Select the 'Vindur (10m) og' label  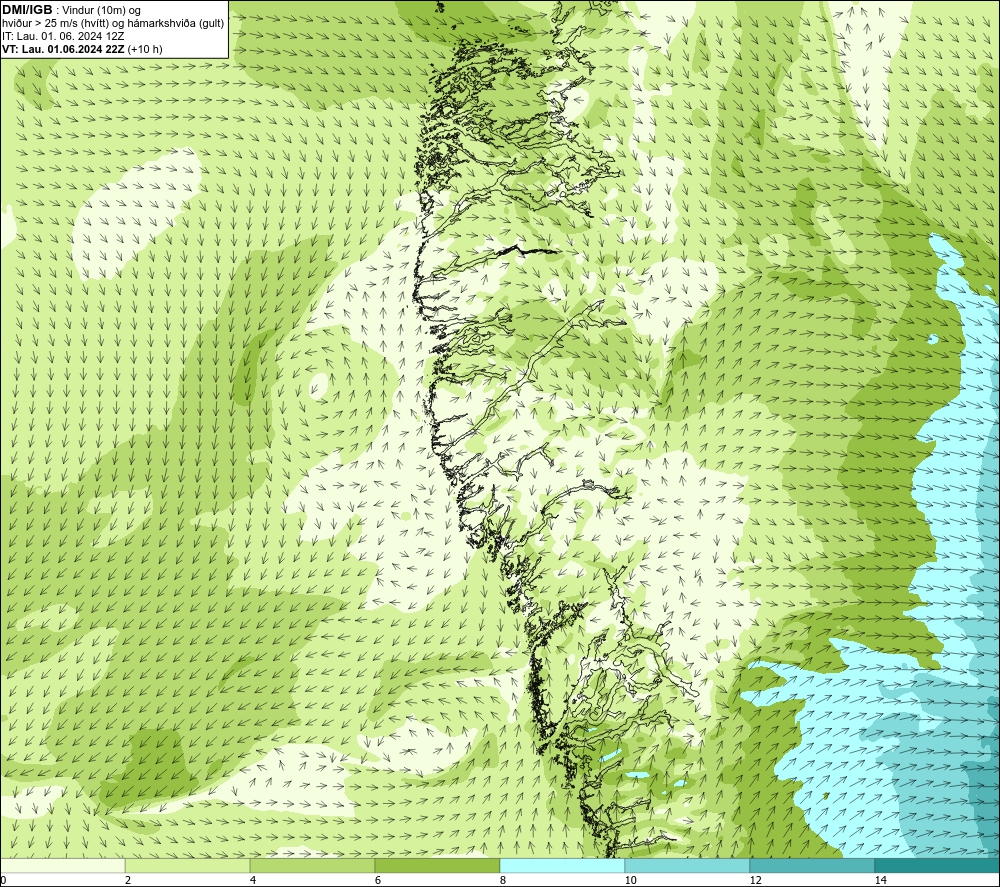click(x=102, y=10)
